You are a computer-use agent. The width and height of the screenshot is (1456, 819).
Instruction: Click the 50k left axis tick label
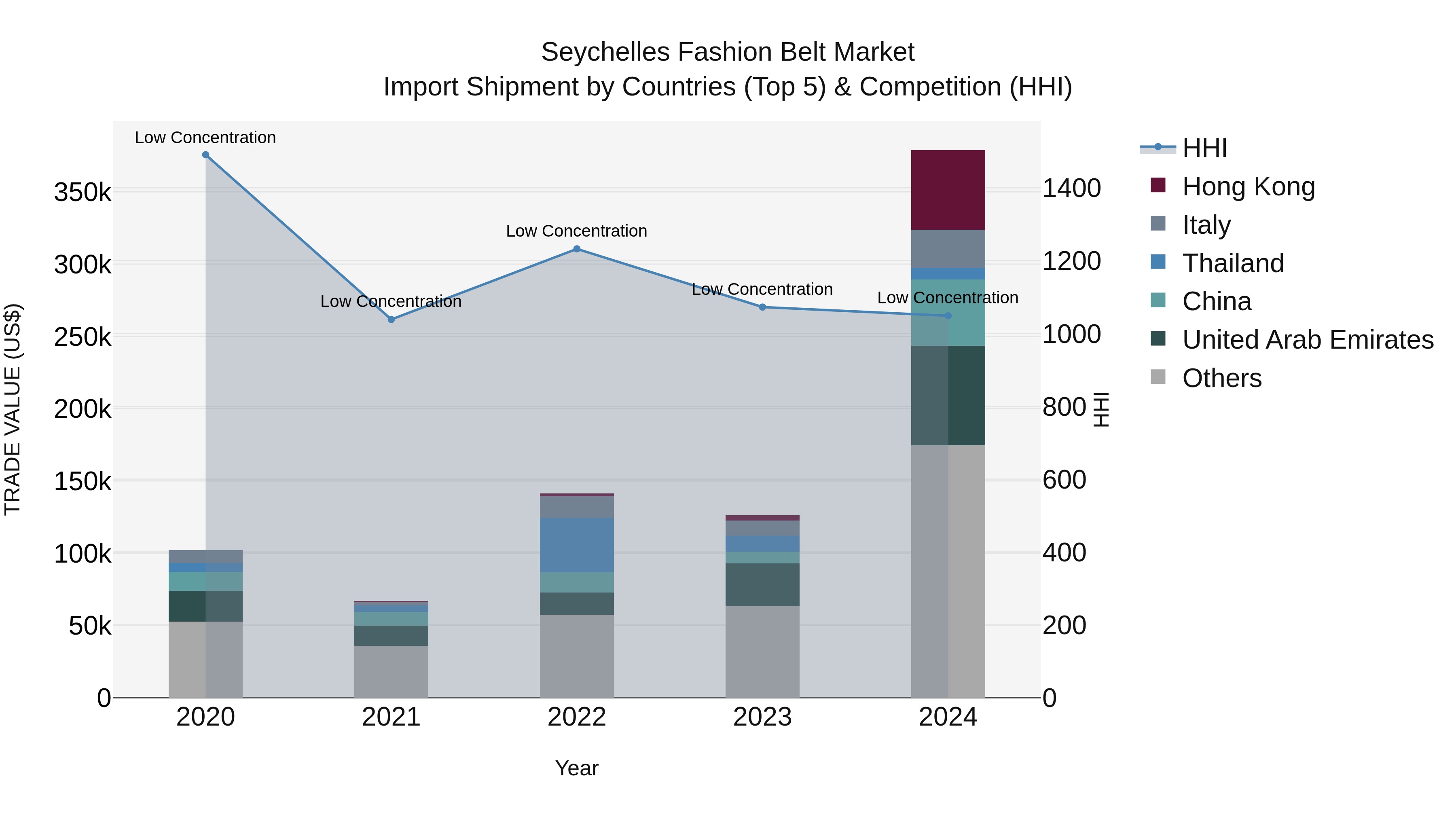[x=90, y=626]
